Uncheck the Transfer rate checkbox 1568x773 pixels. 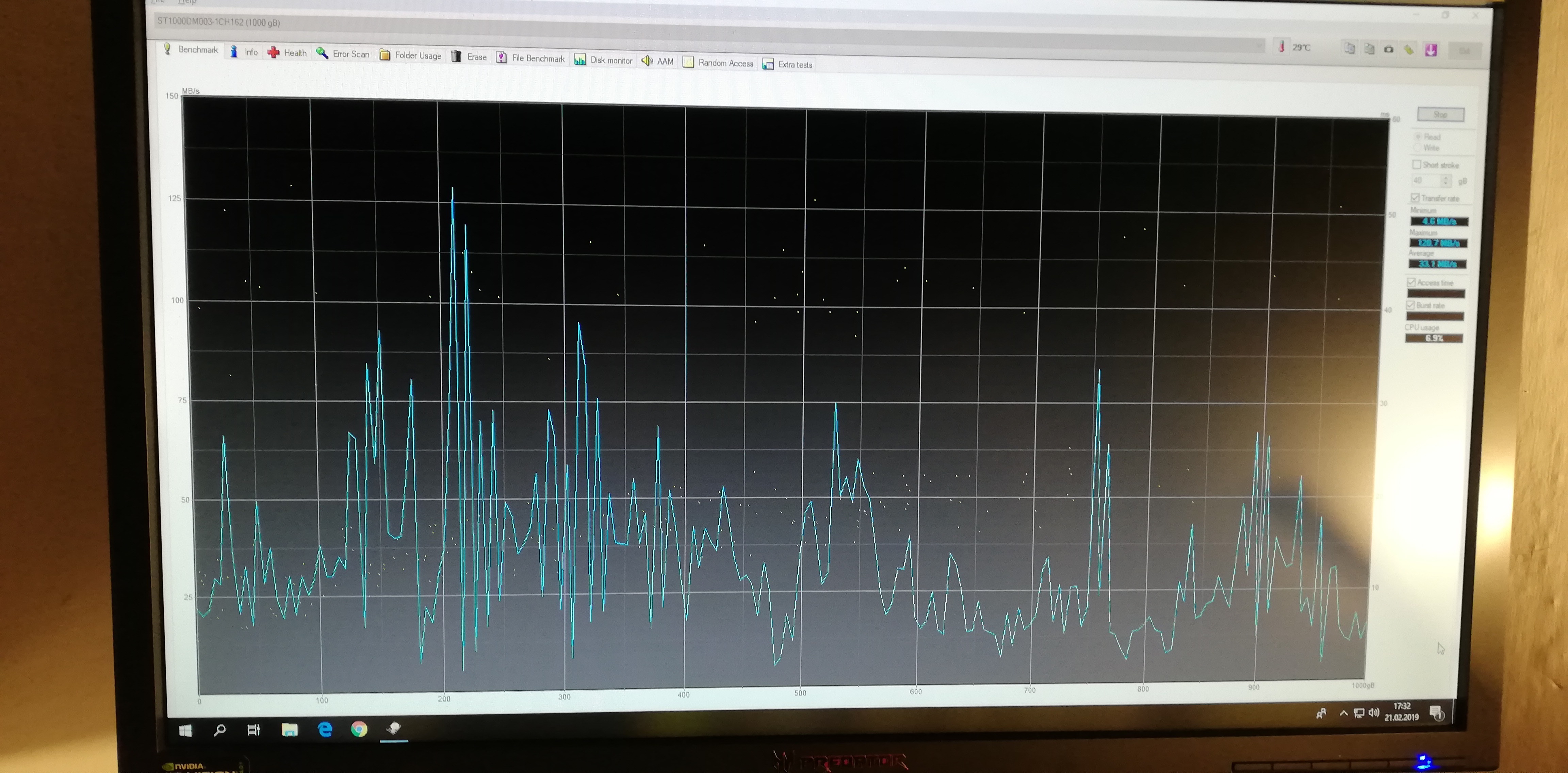(1415, 198)
